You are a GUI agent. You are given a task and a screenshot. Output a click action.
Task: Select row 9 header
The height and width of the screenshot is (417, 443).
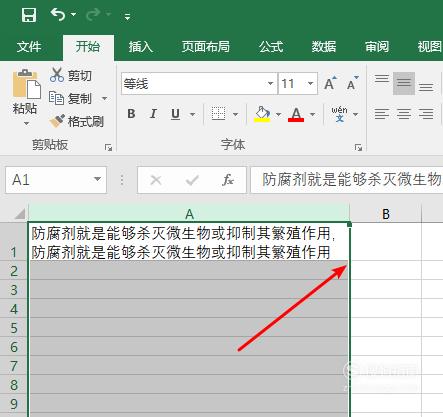pyautogui.click(x=14, y=404)
